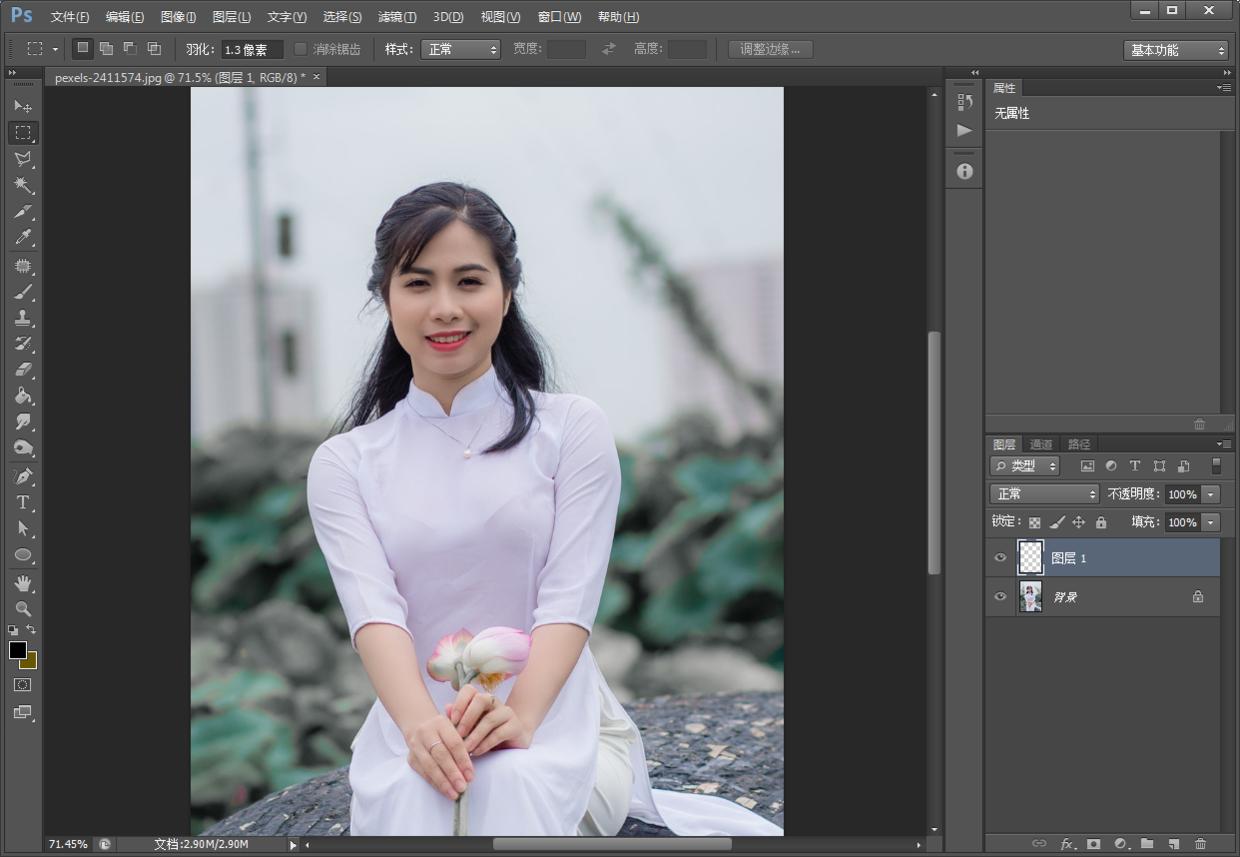Pick the Horizontal Type tool
The height and width of the screenshot is (857, 1240).
coord(23,502)
